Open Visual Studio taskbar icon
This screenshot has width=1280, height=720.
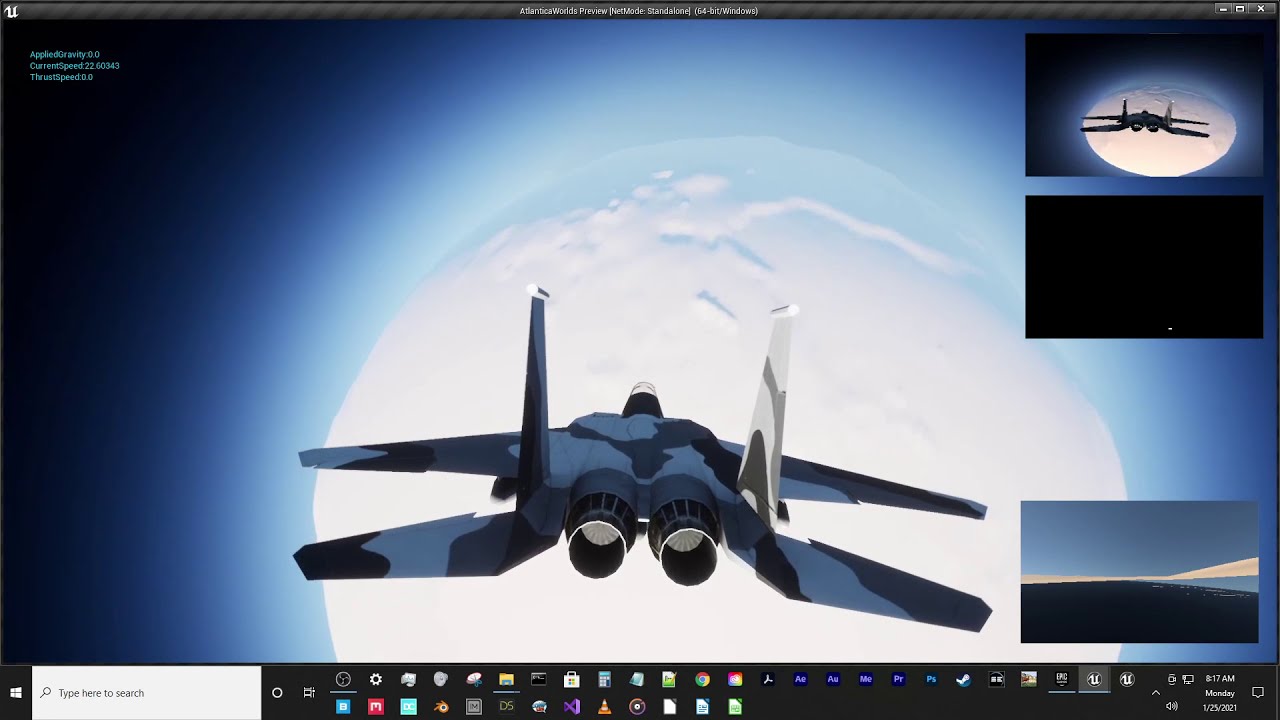point(571,707)
